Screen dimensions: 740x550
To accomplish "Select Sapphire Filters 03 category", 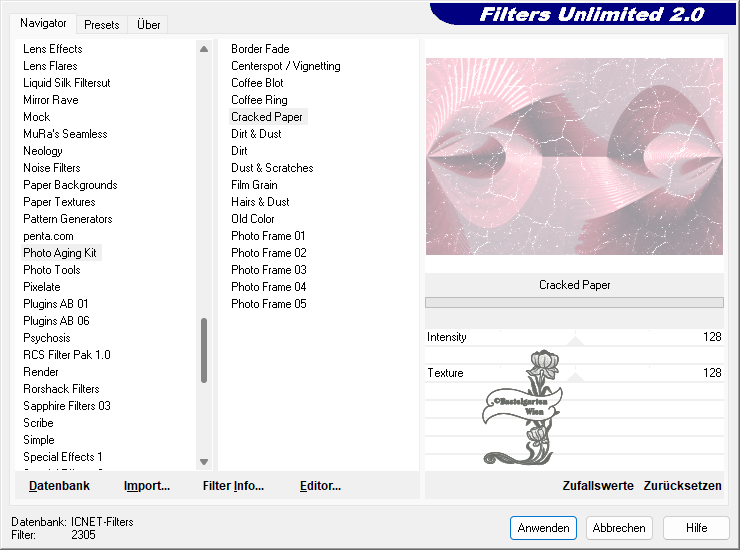I will click(67, 406).
